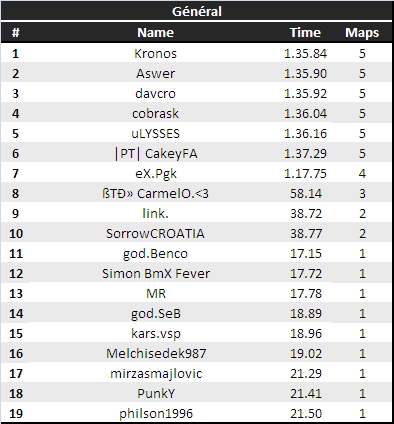394x424 pixels.
Task: Click the # rank column header
Action: [16, 33]
